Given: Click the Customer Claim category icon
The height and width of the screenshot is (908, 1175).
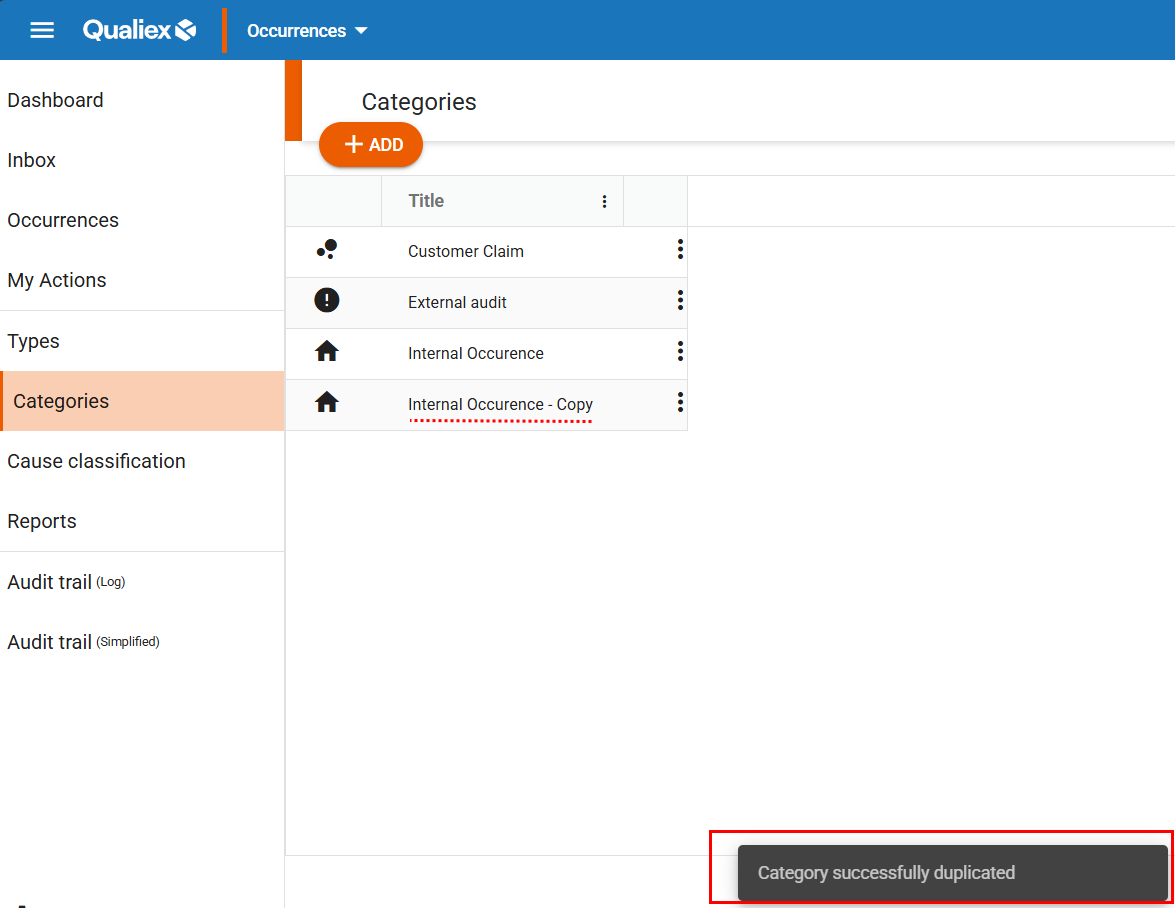Looking at the screenshot, I should [x=327, y=251].
